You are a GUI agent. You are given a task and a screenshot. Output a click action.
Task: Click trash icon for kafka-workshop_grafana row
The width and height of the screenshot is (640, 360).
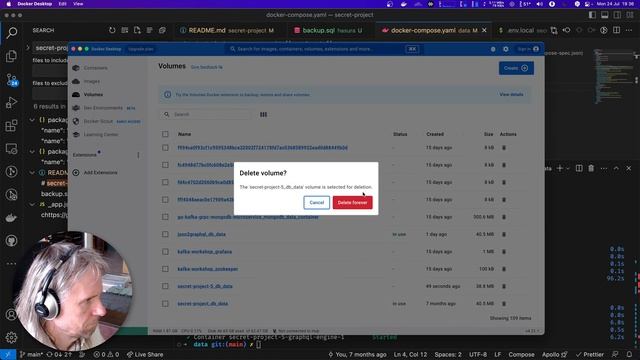[504, 252]
